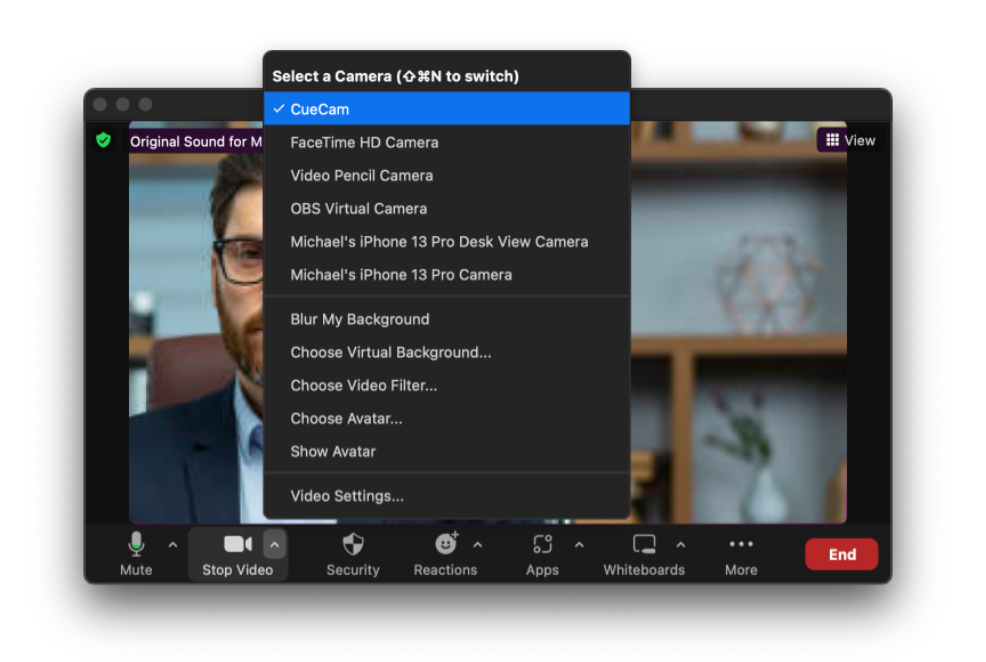This screenshot has height=662, width=986.
Task: Open the Whiteboards icon
Action: [x=644, y=544]
